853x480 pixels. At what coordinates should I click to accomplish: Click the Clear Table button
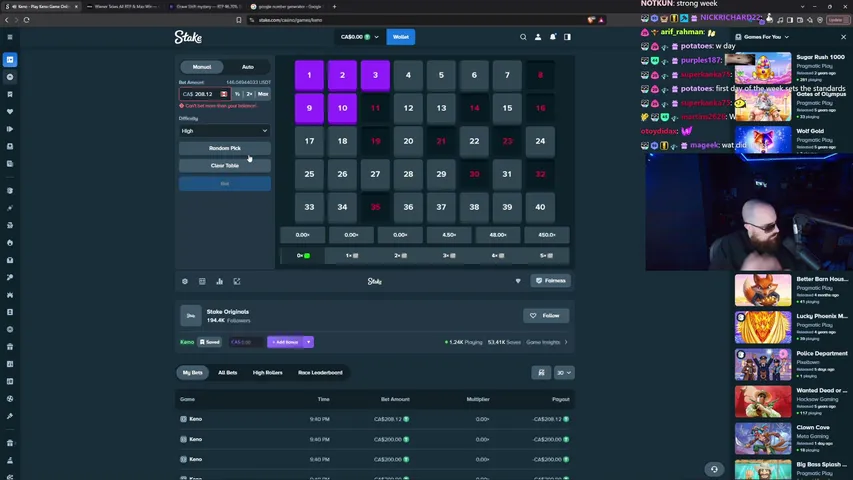pyautogui.click(x=225, y=165)
